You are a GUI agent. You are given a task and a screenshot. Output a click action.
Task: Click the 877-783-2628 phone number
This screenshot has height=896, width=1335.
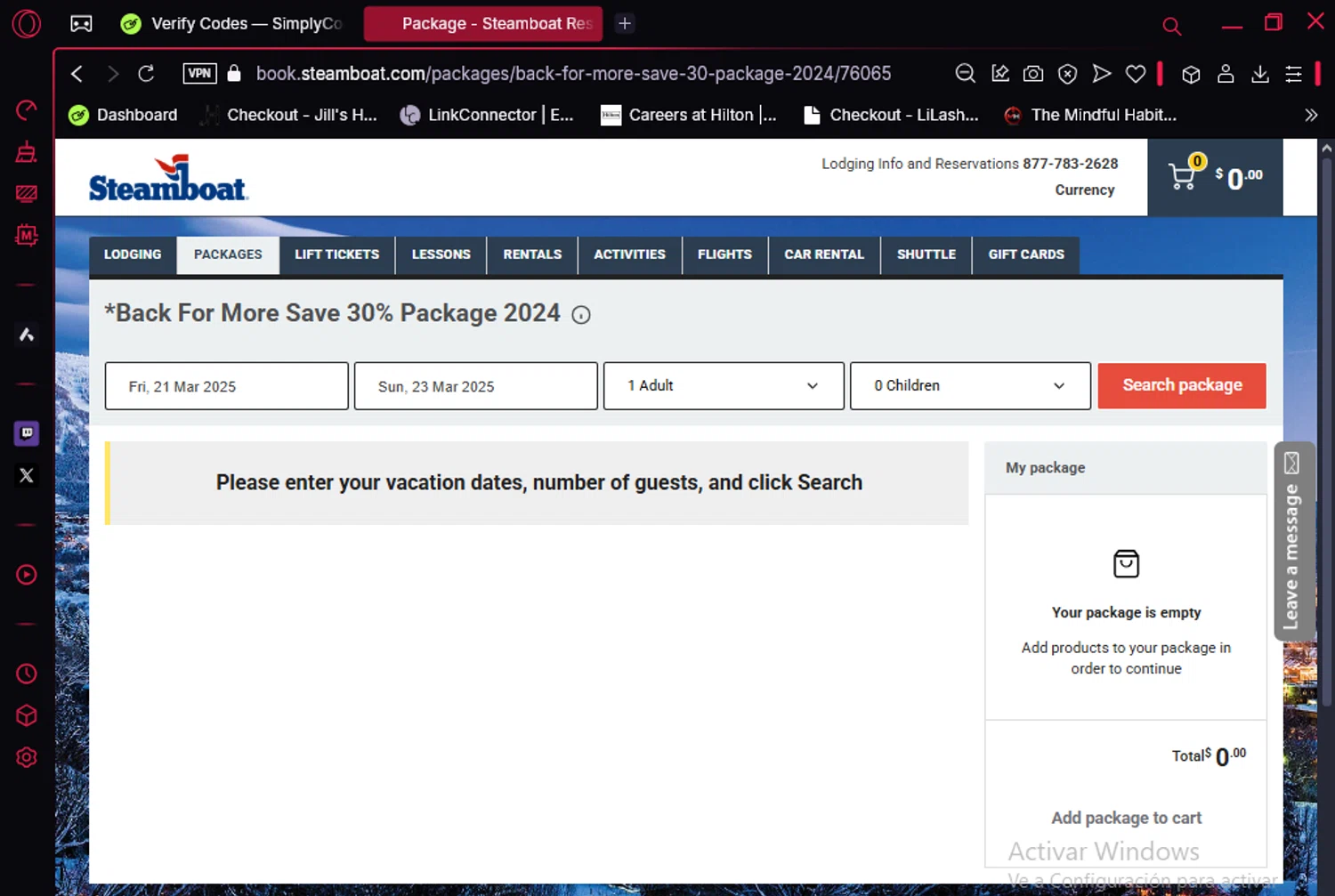click(x=1071, y=164)
